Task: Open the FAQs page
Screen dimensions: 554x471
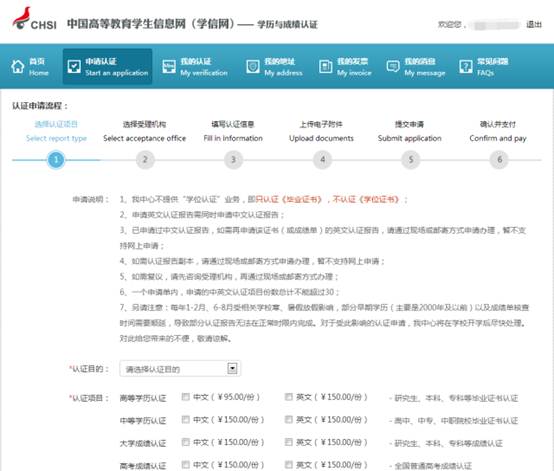Action: tap(483, 67)
